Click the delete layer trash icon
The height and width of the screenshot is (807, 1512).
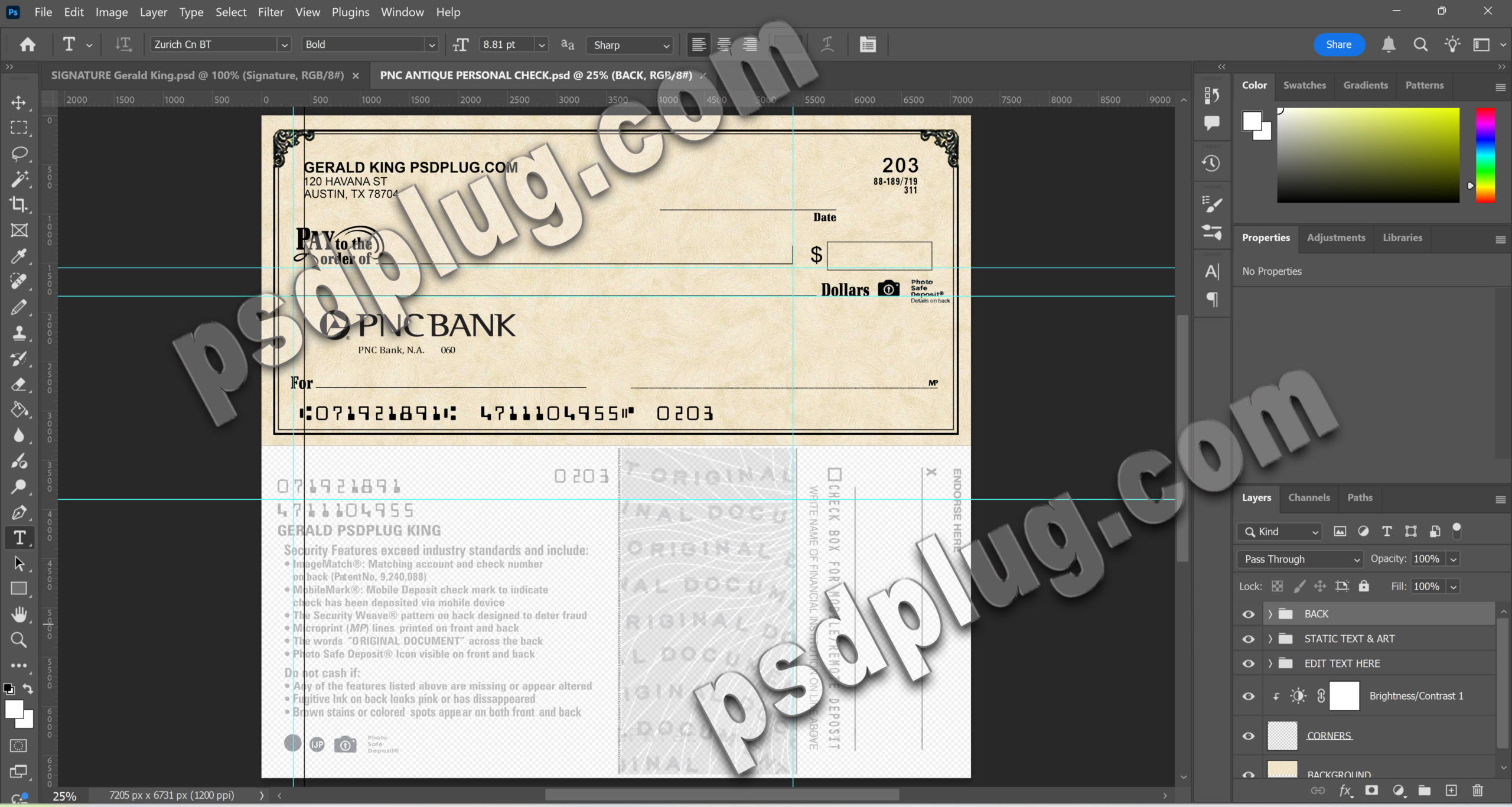[1477, 790]
